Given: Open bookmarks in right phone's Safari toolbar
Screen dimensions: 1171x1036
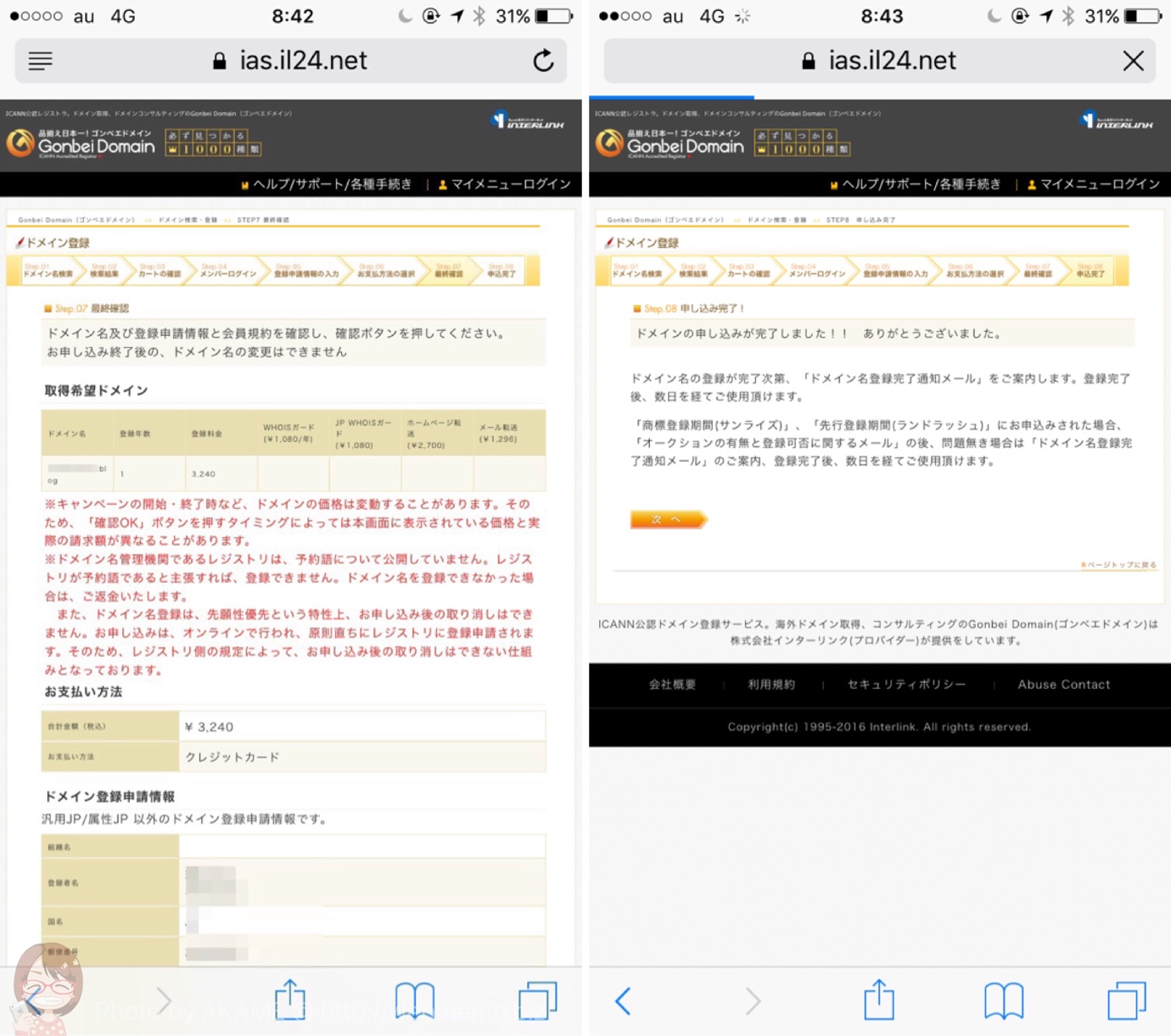Looking at the screenshot, I should tap(1004, 1001).
